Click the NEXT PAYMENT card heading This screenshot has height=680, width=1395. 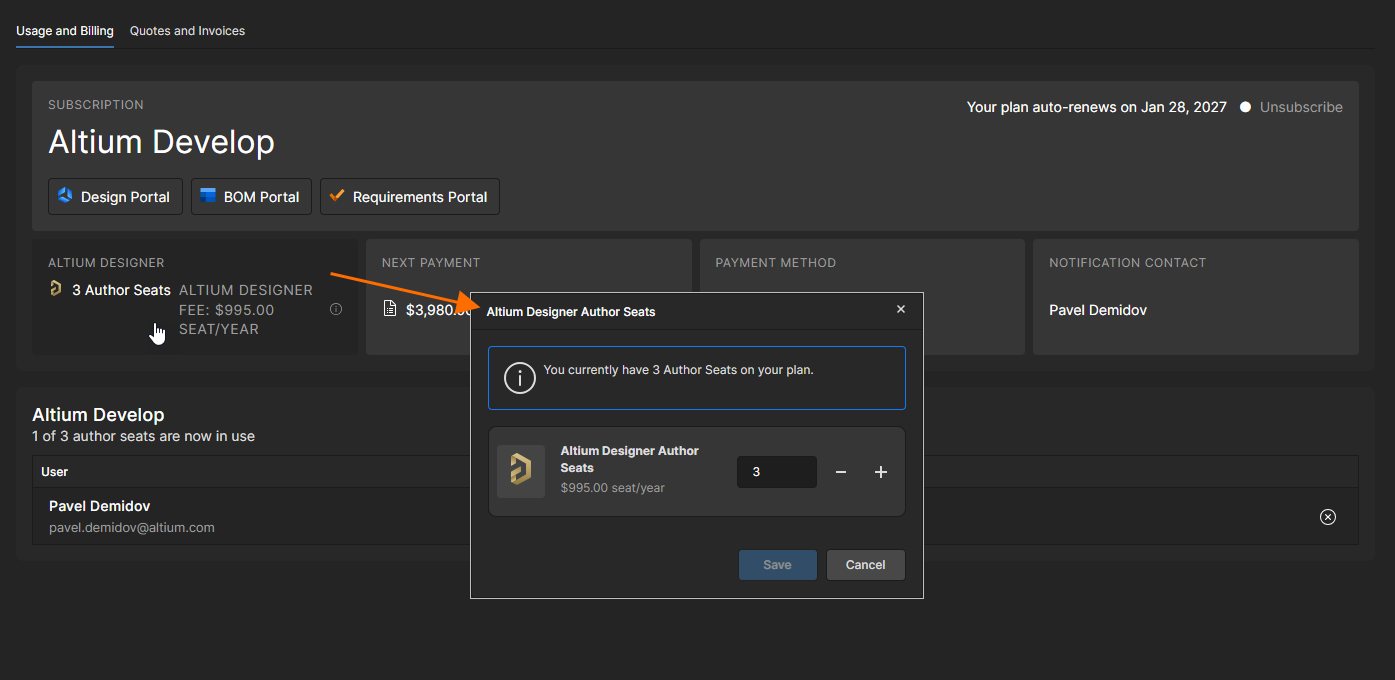431,263
